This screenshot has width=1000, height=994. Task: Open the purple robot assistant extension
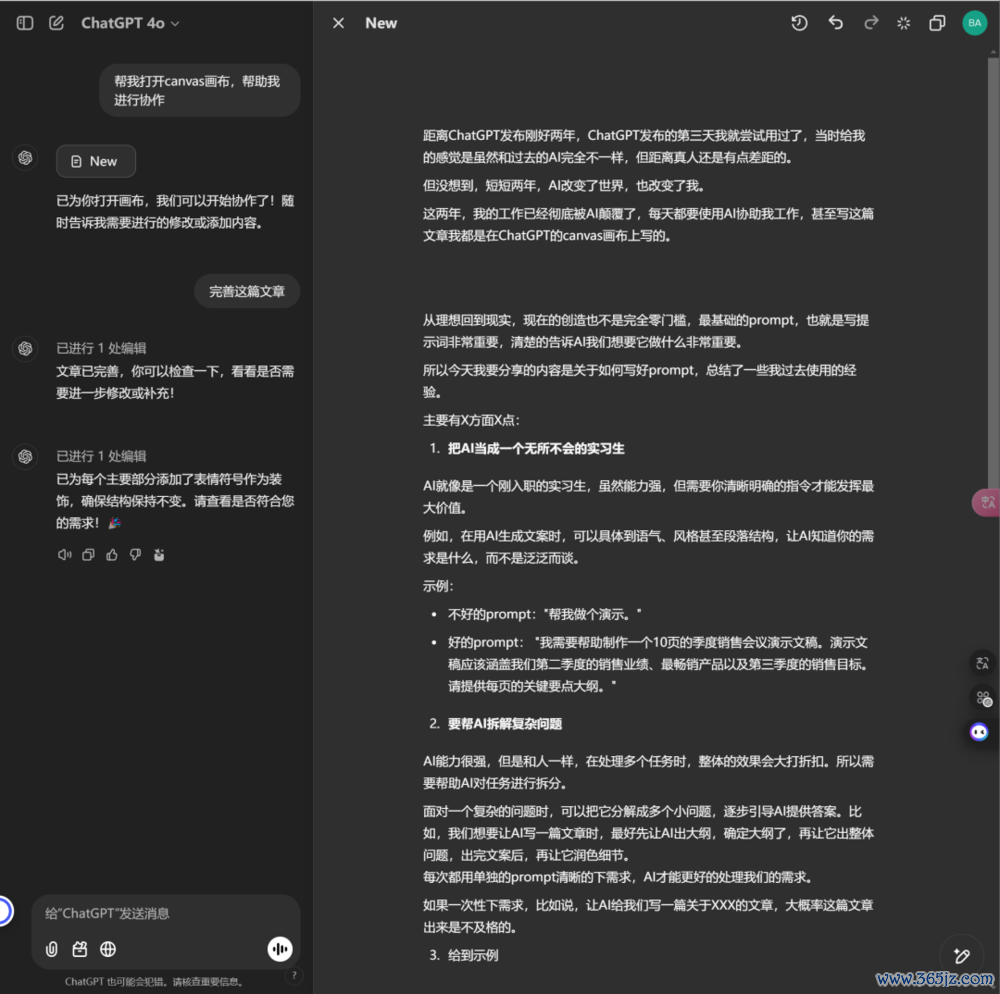979,731
